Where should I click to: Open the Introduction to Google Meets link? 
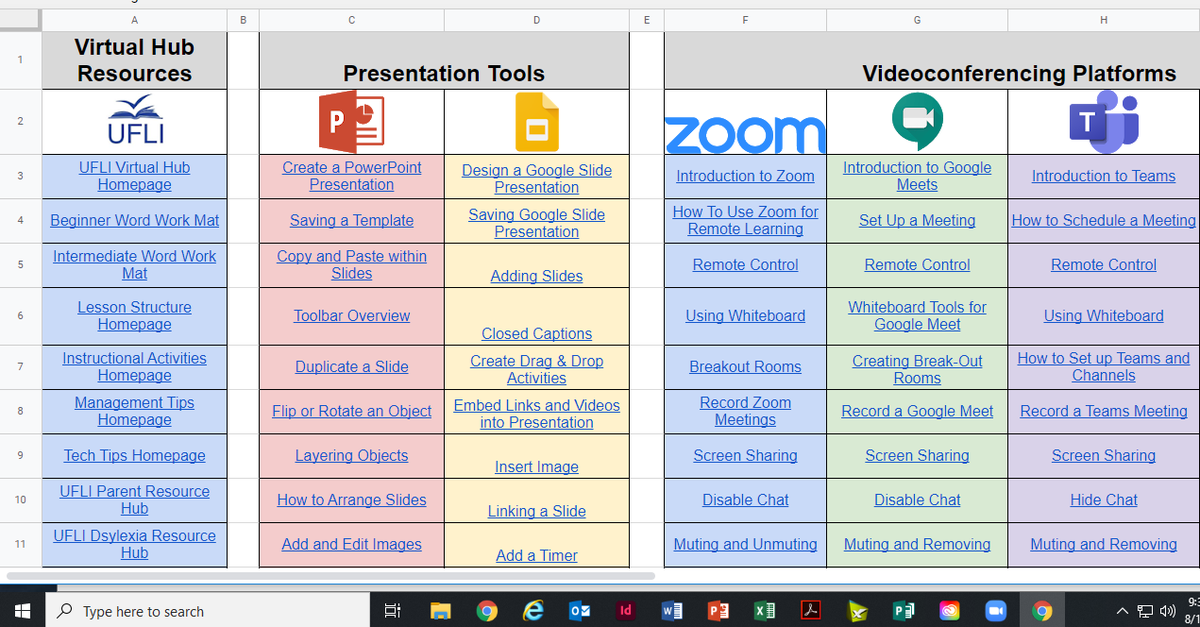[x=917, y=176]
